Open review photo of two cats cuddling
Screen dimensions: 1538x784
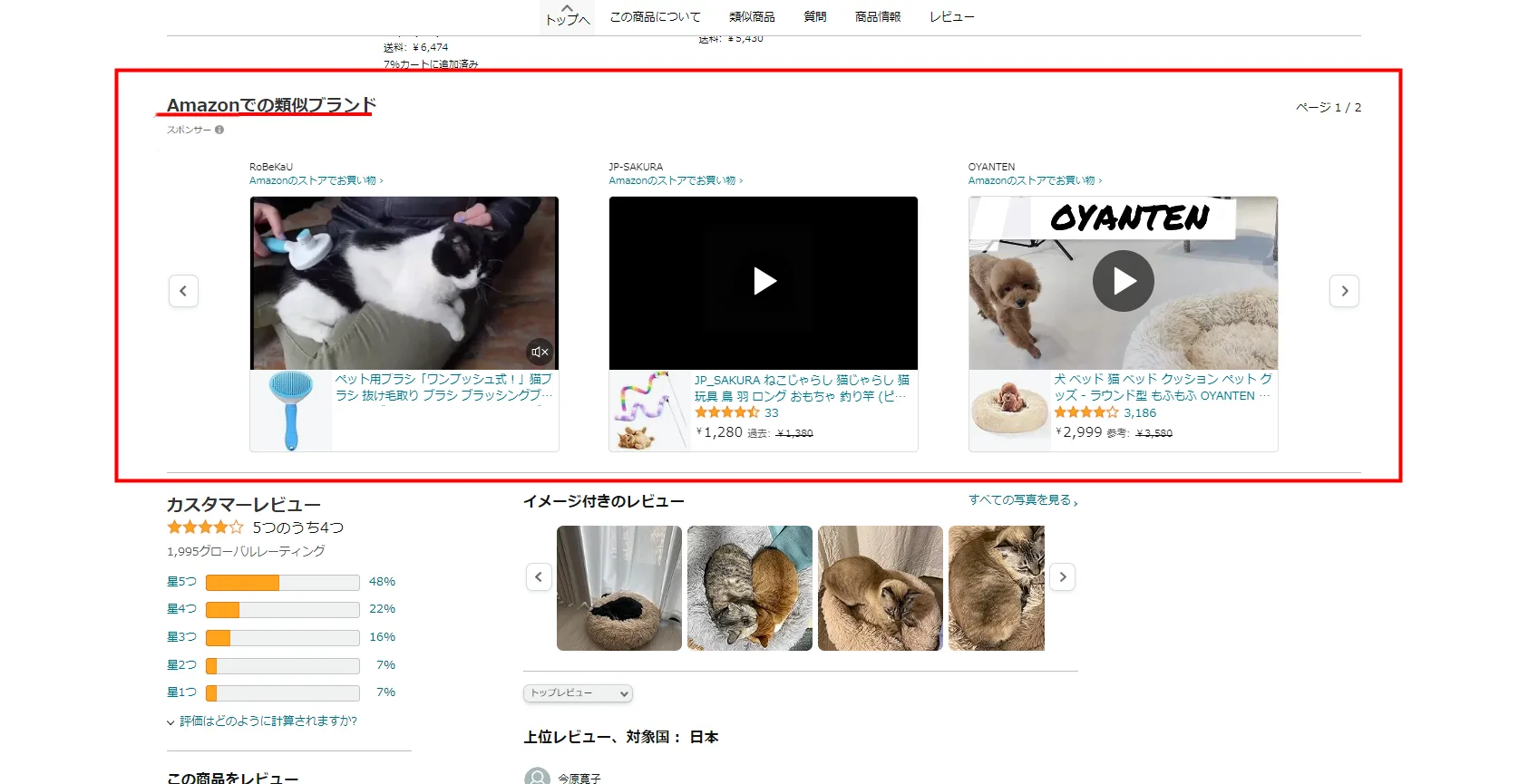coord(750,588)
